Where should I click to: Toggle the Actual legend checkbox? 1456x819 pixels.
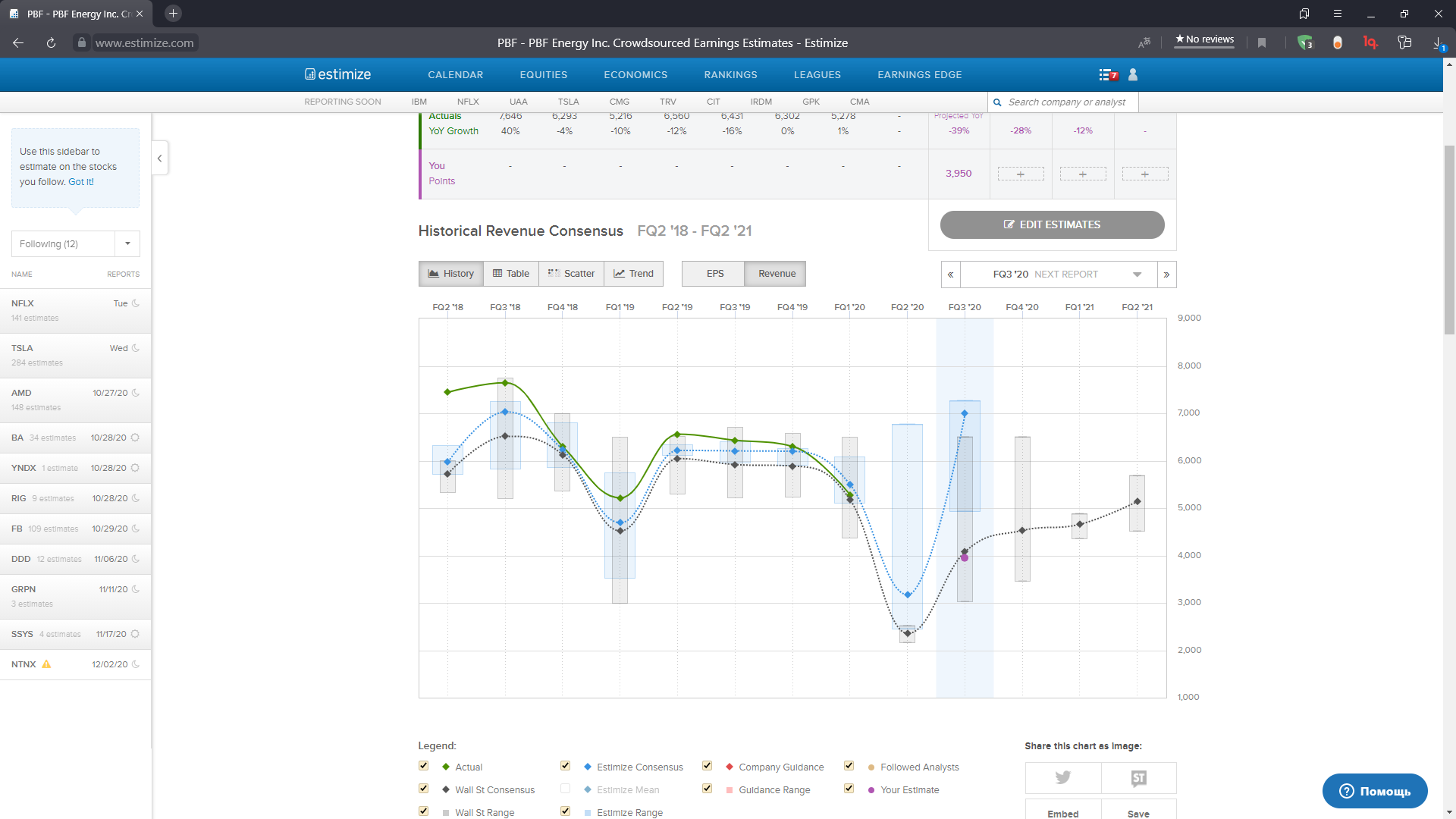tap(423, 766)
